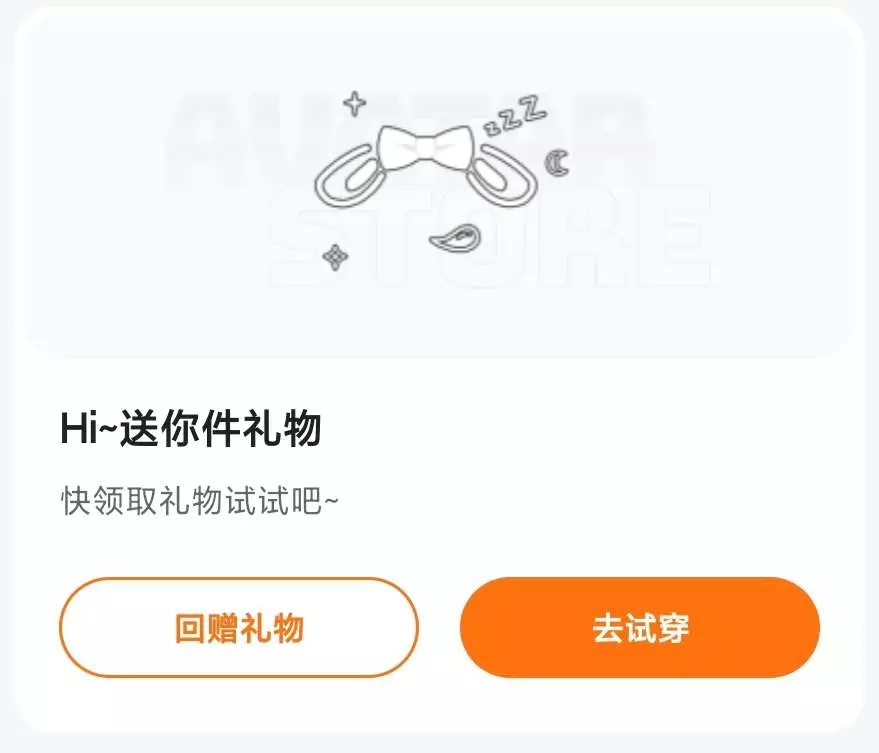The image size is (879, 753).
Task: Tap the 回赠礼物 return gift button
Action: click(x=239, y=627)
